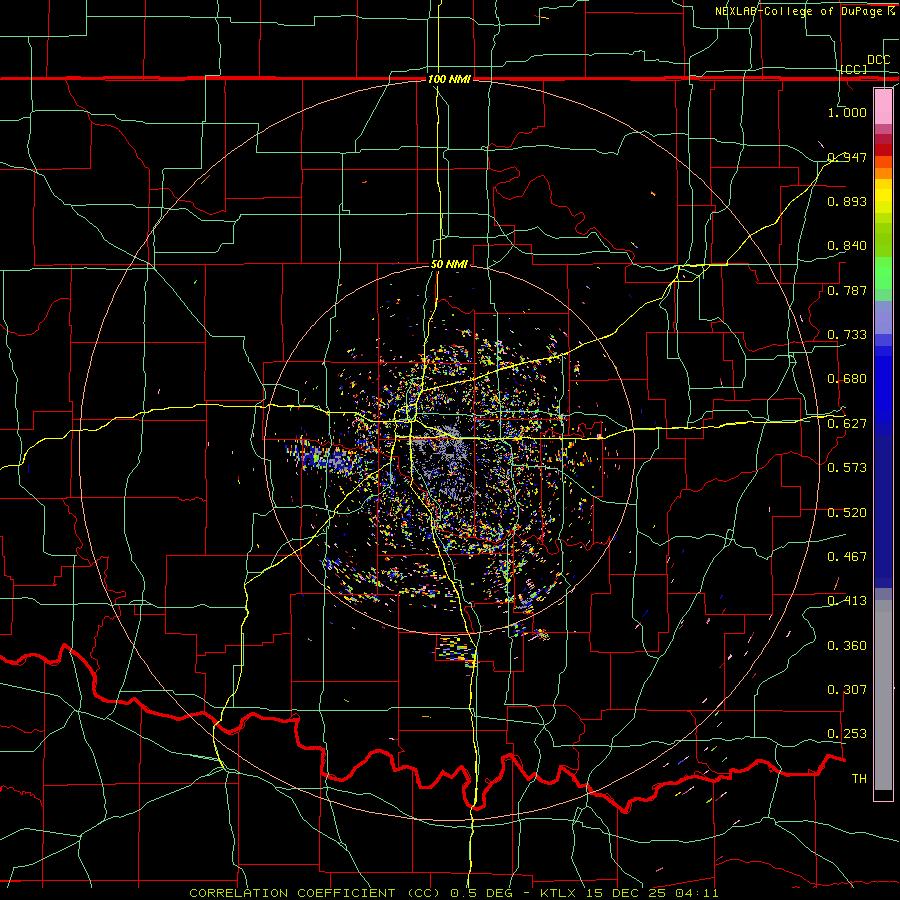Click the DCC product label above the scale
The height and width of the screenshot is (900, 900).
coord(879,60)
